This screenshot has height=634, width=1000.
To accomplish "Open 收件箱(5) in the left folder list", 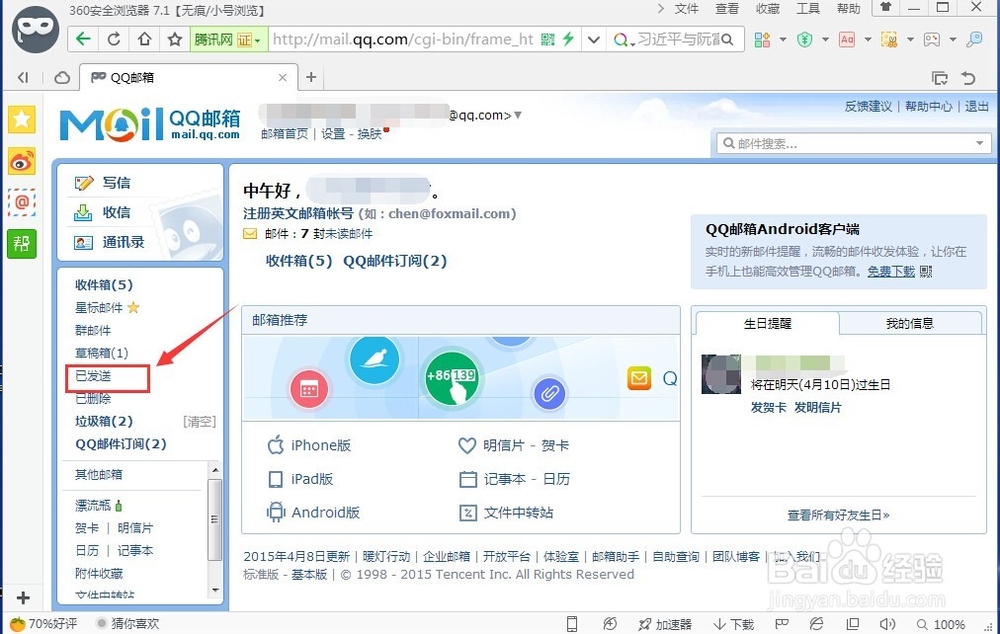I will [x=104, y=284].
